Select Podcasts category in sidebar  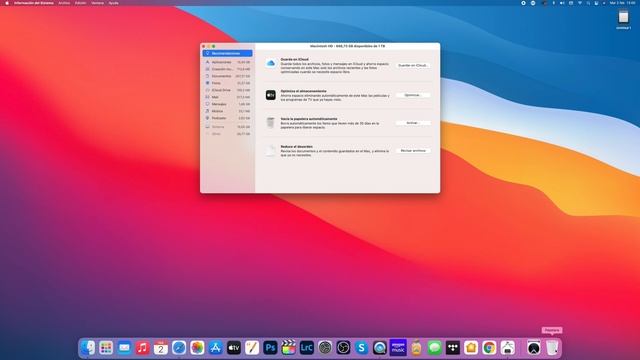click(x=227, y=118)
